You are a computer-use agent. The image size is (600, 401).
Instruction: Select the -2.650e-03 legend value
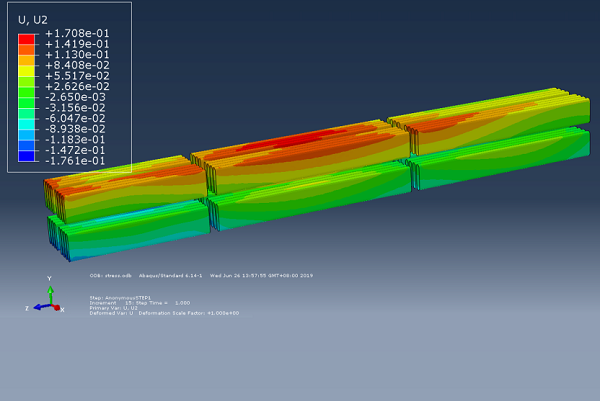tap(76, 97)
